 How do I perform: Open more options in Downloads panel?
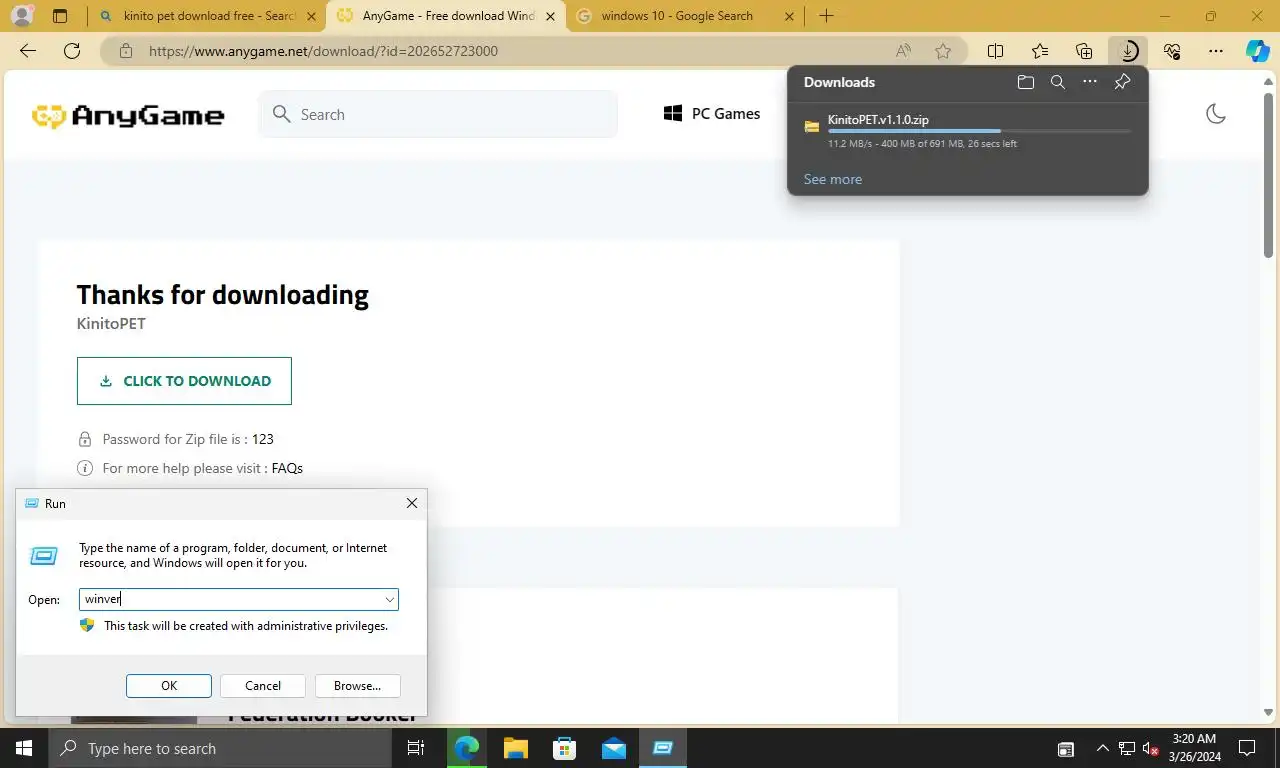[x=1090, y=83]
